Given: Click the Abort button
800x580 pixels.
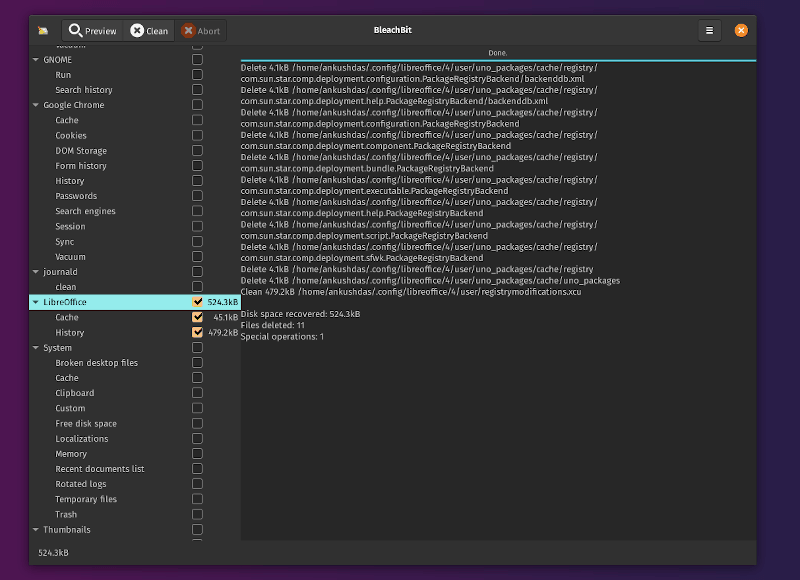Looking at the screenshot, I should coord(201,31).
